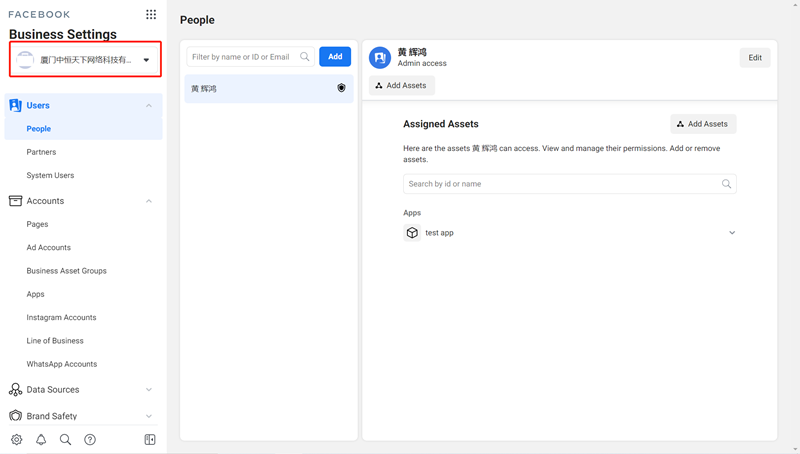Select Ad Accounts in the sidebar
This screenshot has height=454, width=800.
point(48,248)
